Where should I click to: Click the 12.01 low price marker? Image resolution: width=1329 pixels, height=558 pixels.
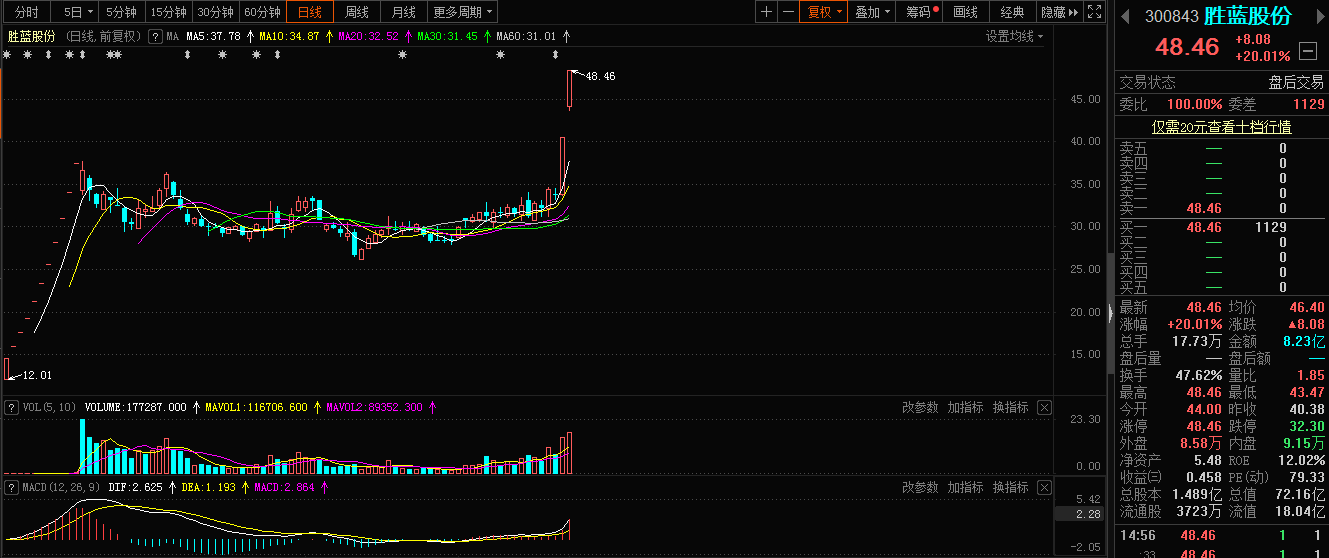[x=36, y=375]
